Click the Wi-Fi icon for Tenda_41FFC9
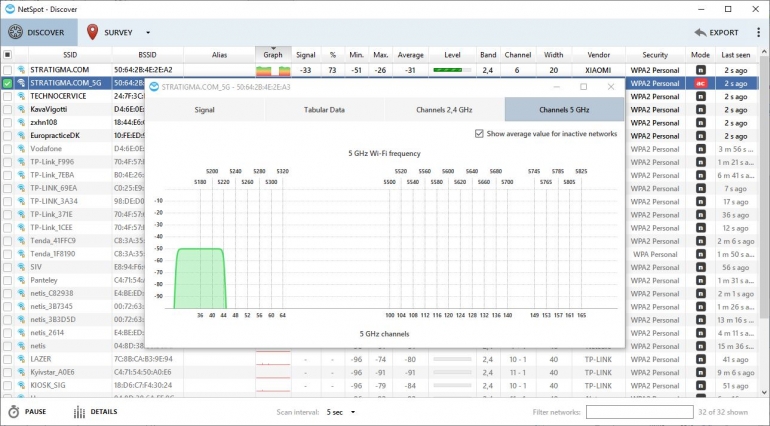Viewport: 770px width, 426px height. tap(21, 241)
